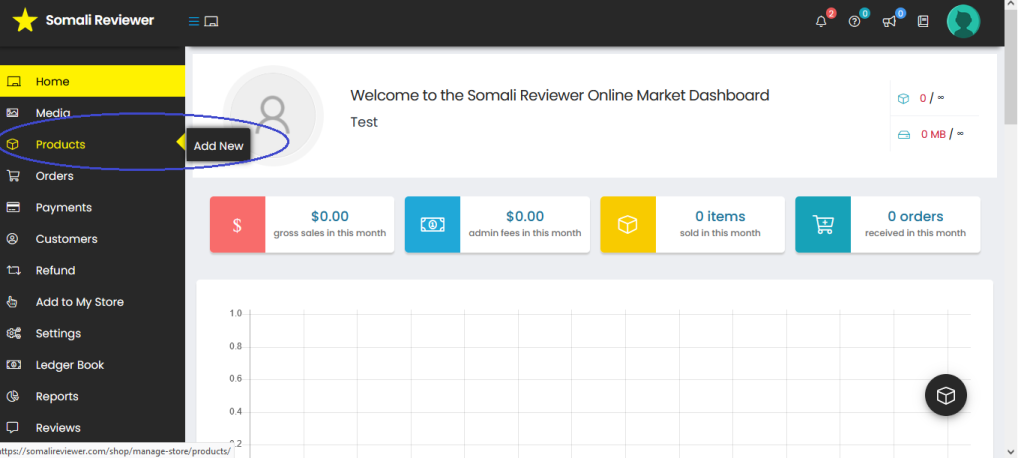1024x458 pixels.
Task: Click the Payments credit card icon
Action: tap(12, 207)
